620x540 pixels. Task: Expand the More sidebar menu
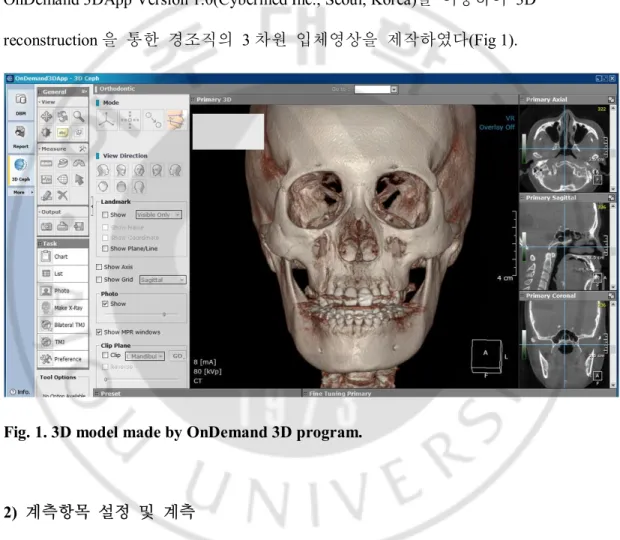tap(21, 192)
